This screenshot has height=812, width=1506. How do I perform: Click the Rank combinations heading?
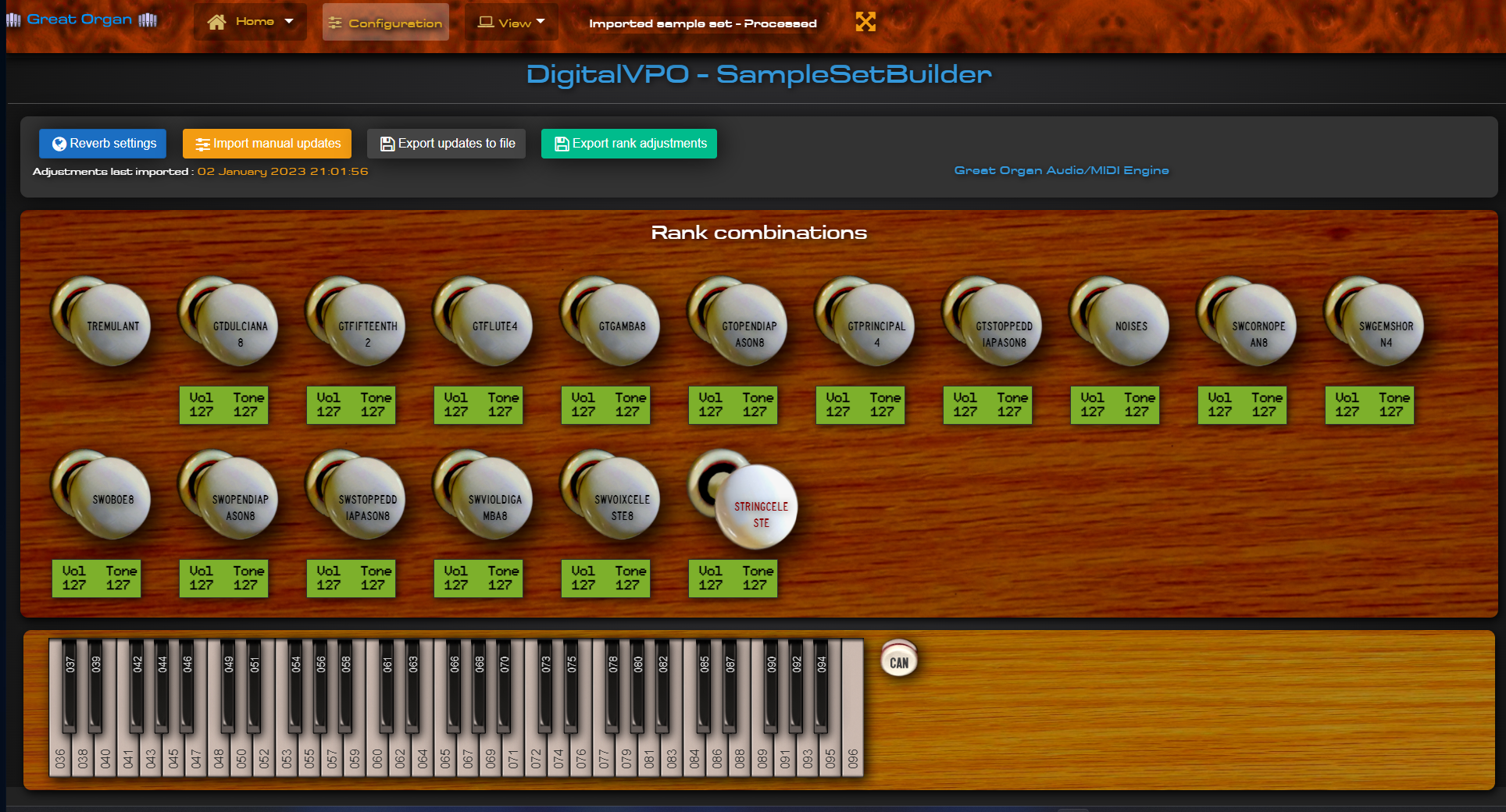[x=758, y=233]
